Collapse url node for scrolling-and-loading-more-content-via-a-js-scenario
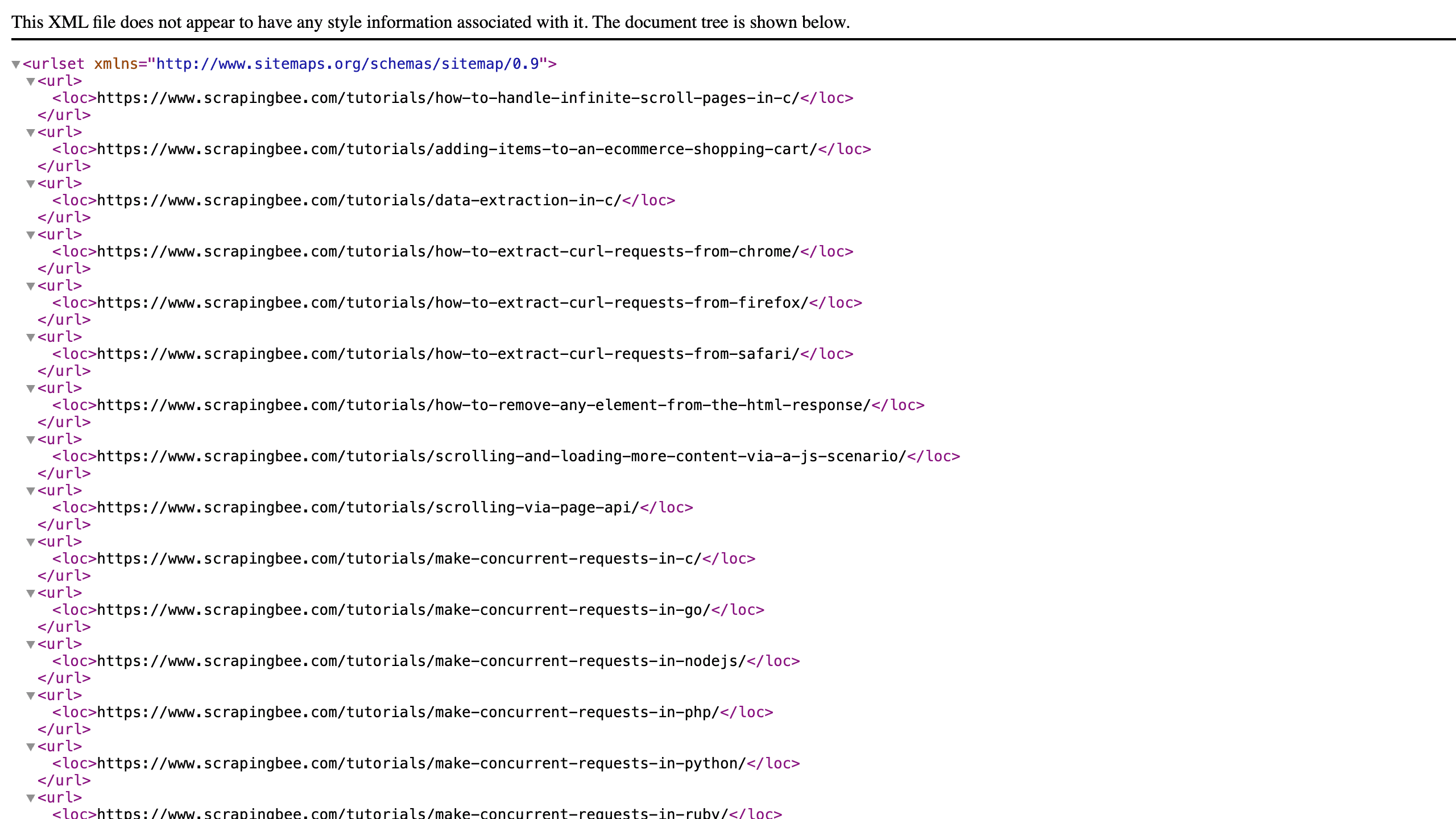The height and width of the screenshot is (819, 1456). point(31,440)
